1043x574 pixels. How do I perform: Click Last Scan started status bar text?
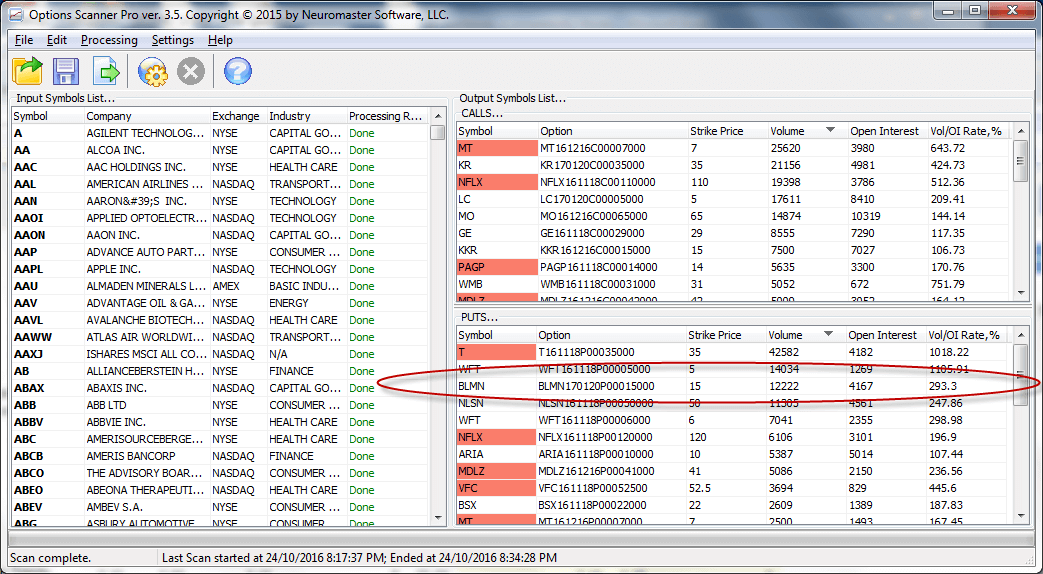tap(359, 558)
